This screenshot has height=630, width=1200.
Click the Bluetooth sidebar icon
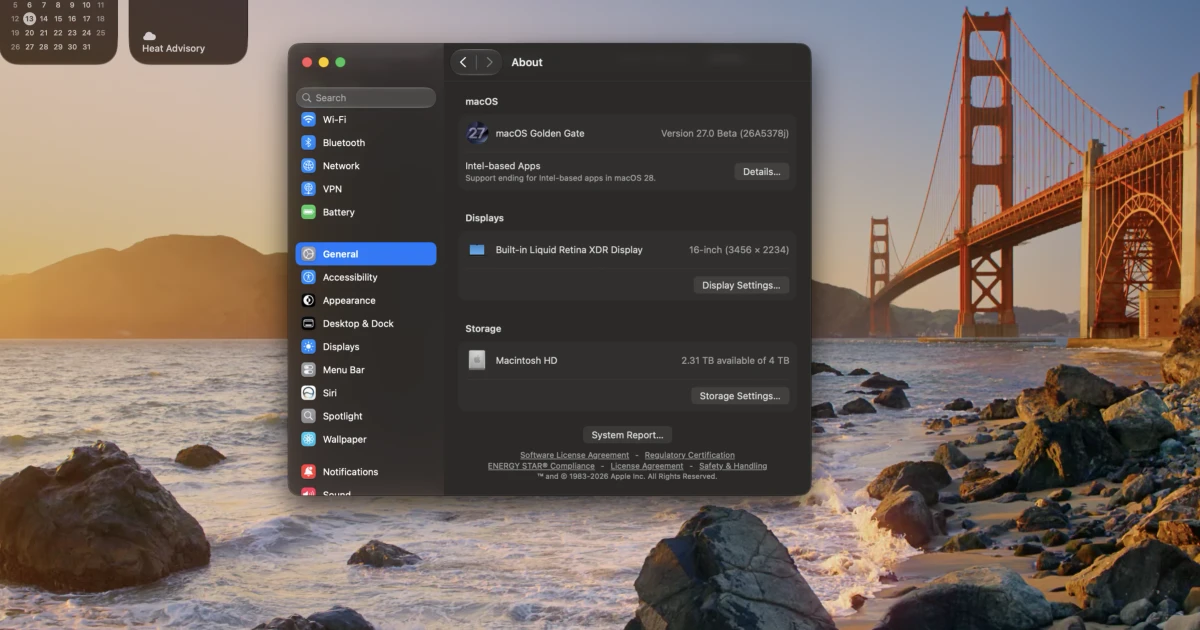point(309,142)
